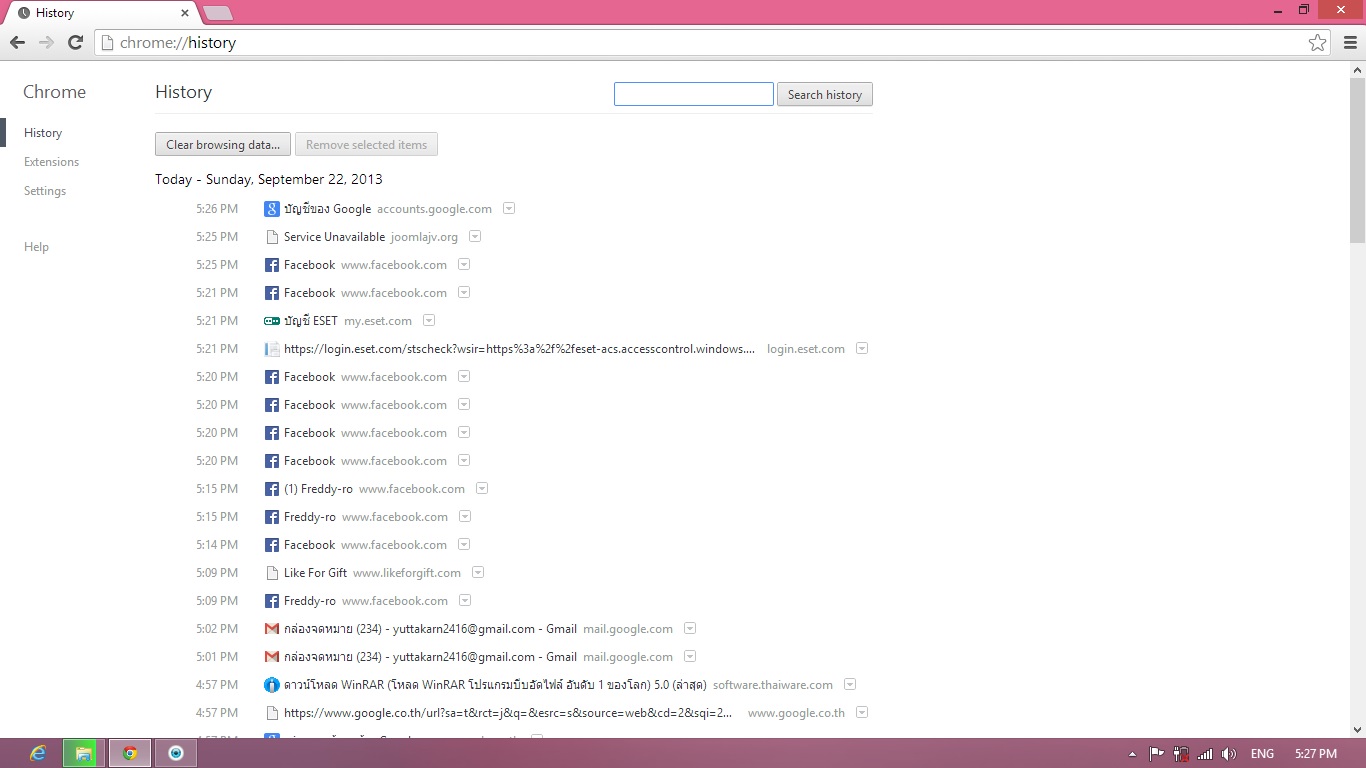Screen dimensions: 1366x768
Task: Focus the history search text box
Action: tap(694, 94)
